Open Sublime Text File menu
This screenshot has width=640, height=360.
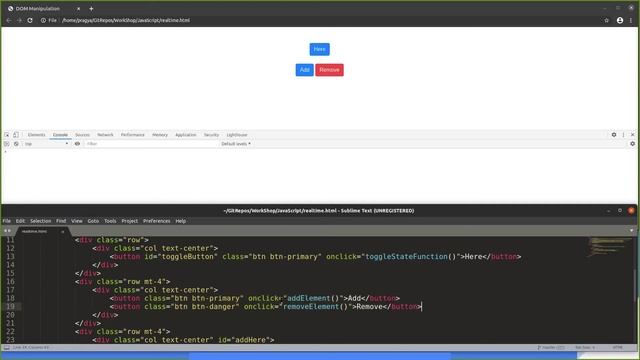tap(7, 221)
